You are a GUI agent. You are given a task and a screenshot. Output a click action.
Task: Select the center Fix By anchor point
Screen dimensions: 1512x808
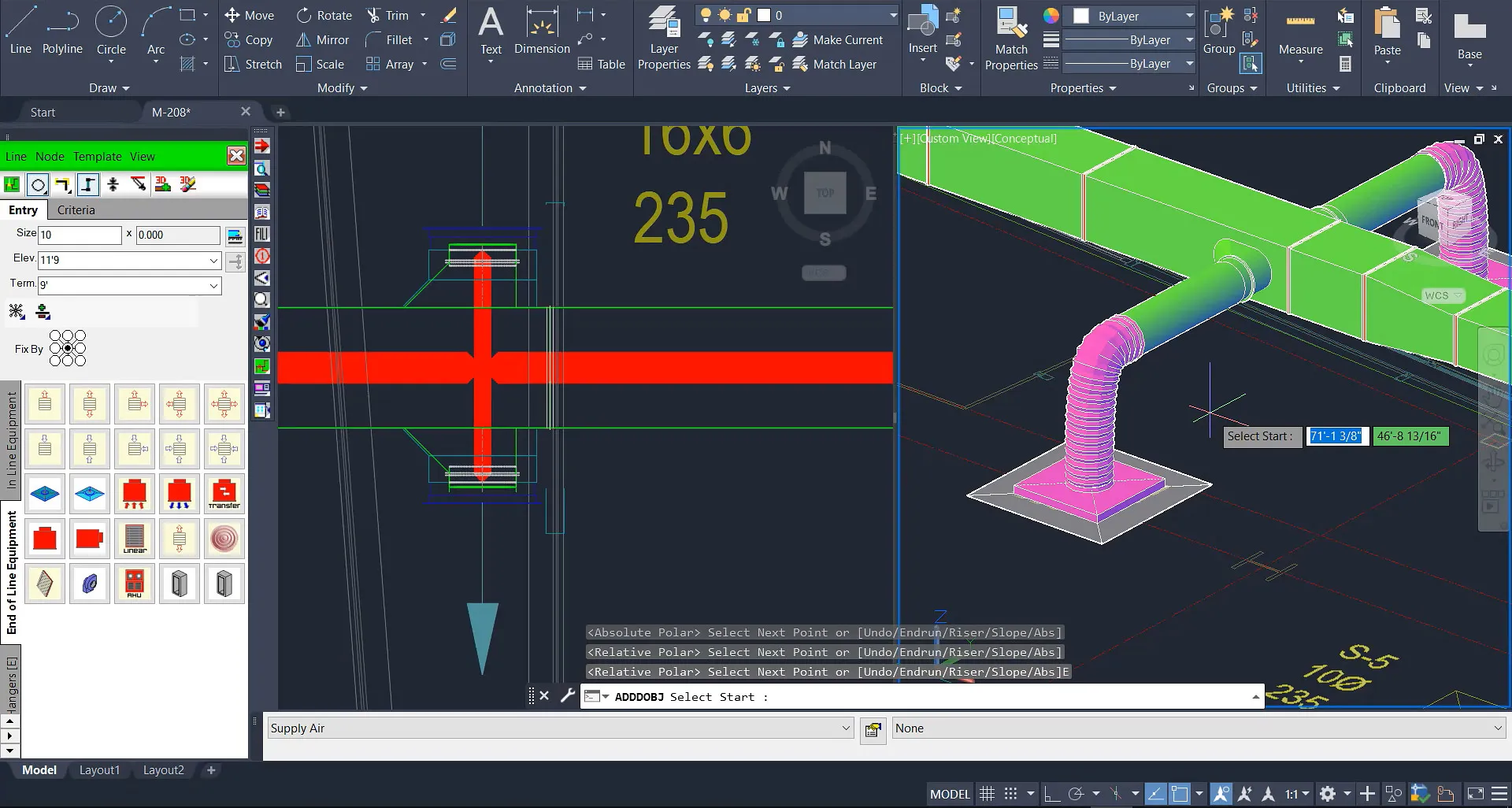pos(69,347)
